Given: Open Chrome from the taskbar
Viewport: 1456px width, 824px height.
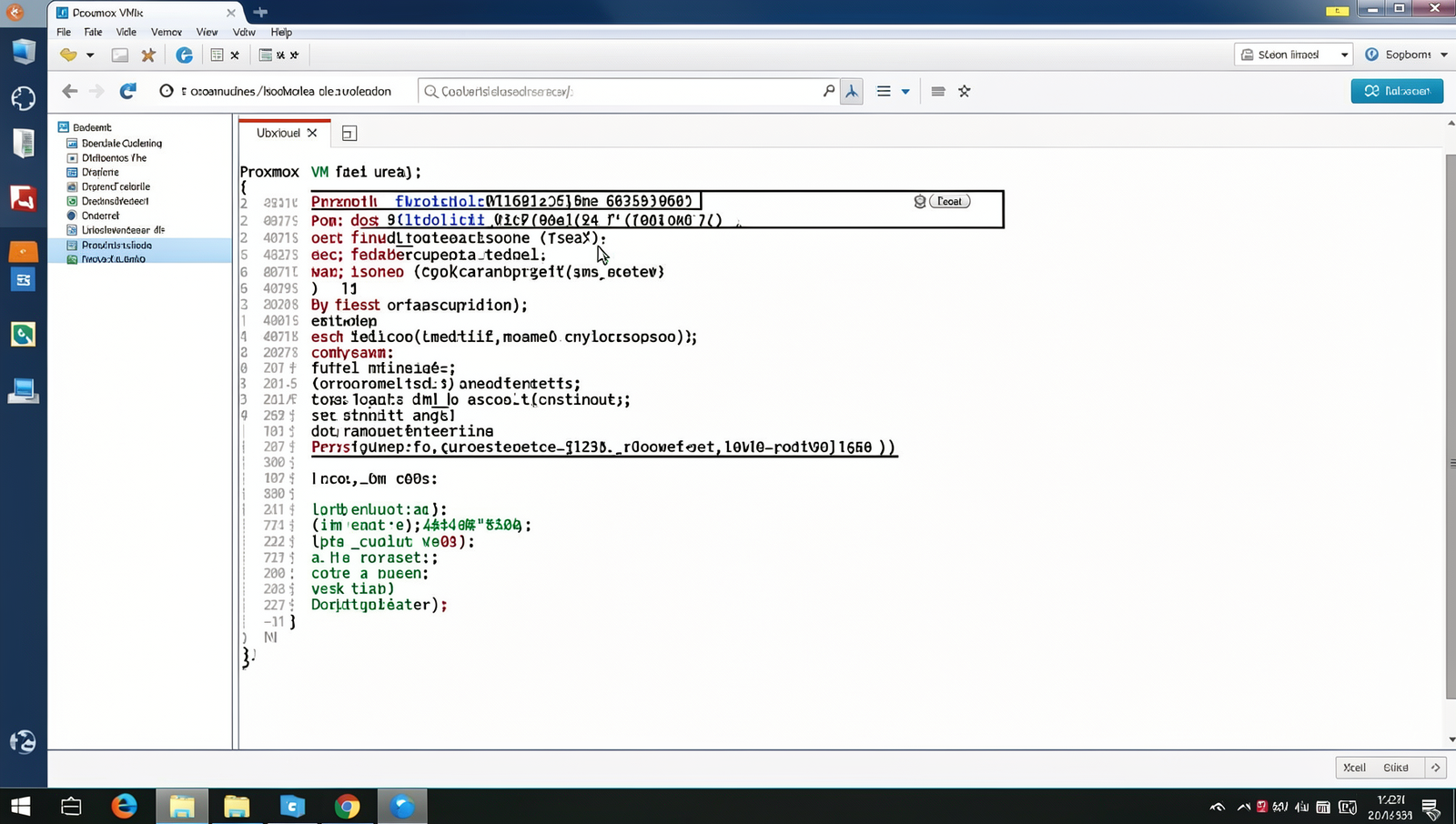Looking at the screenshot, I should [x=347, y=806].
